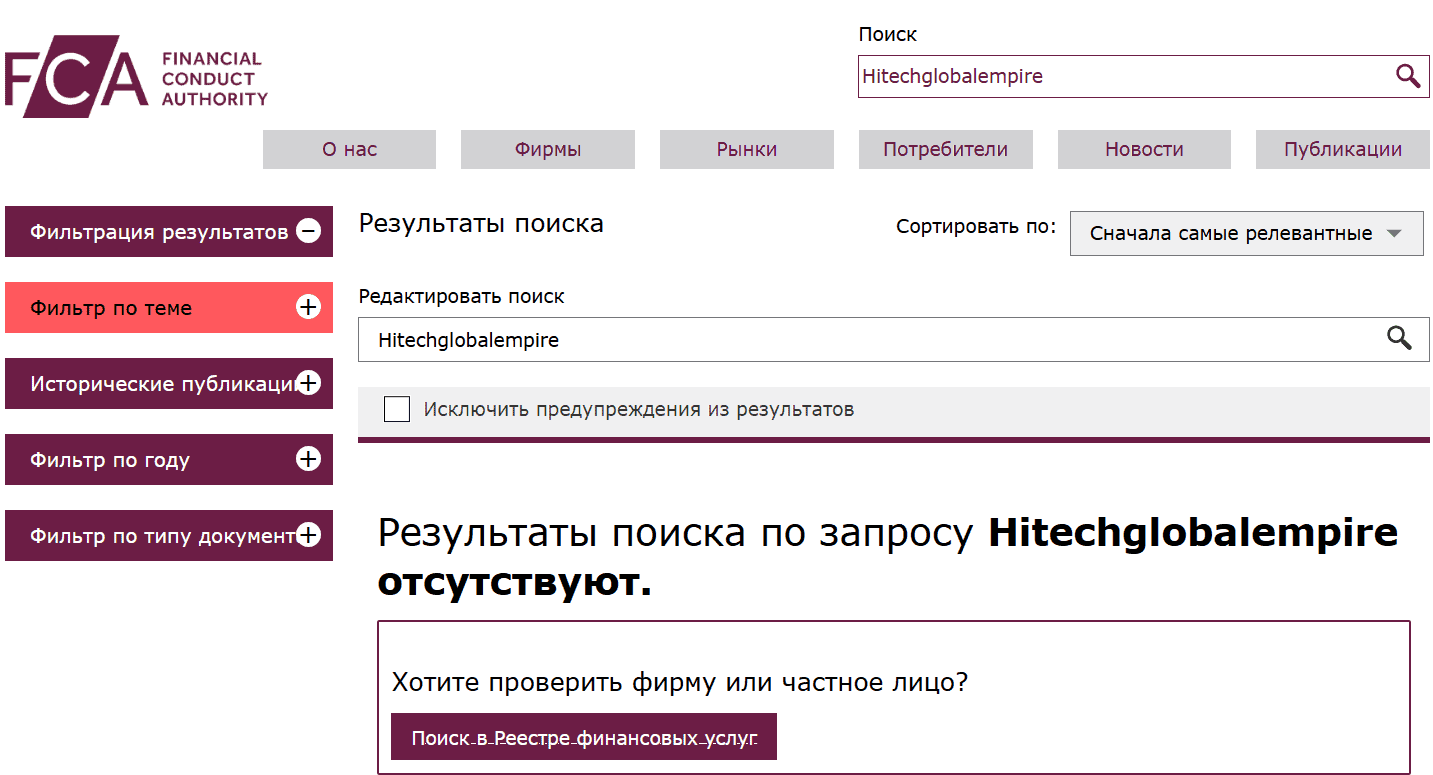This screenshot has height=775, width=1433.
Task: Open the Новости menu
Action: pyautogui.click(x=1144, y=149)
